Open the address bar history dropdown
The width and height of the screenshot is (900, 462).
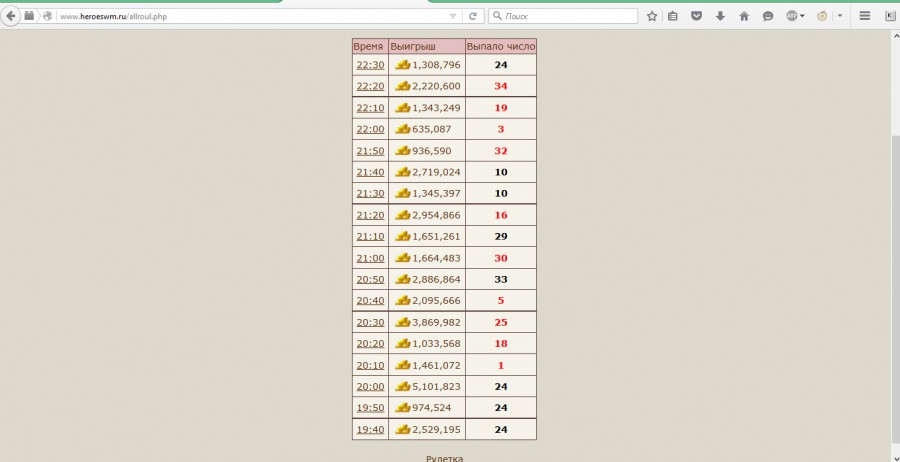[453, 16]
